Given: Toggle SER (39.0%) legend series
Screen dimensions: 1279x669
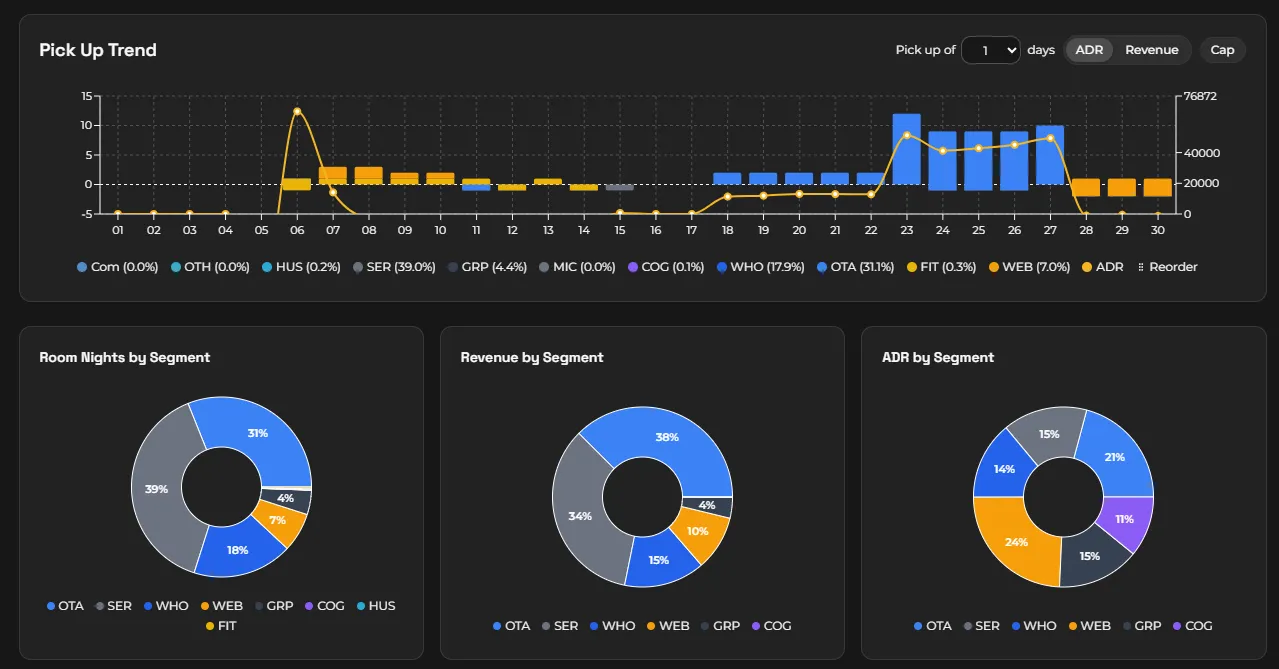Looking at the screenshot, I should click(394, 267).
